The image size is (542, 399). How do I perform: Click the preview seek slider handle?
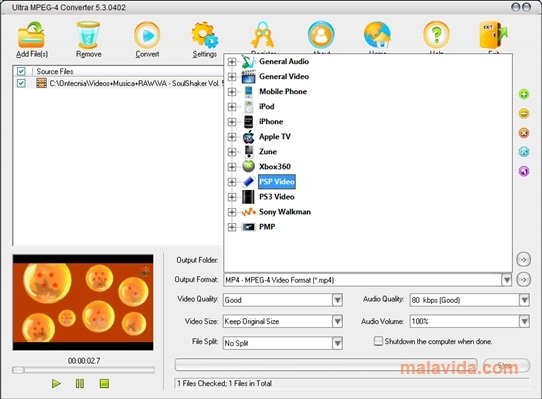click(x=18, y=370)
